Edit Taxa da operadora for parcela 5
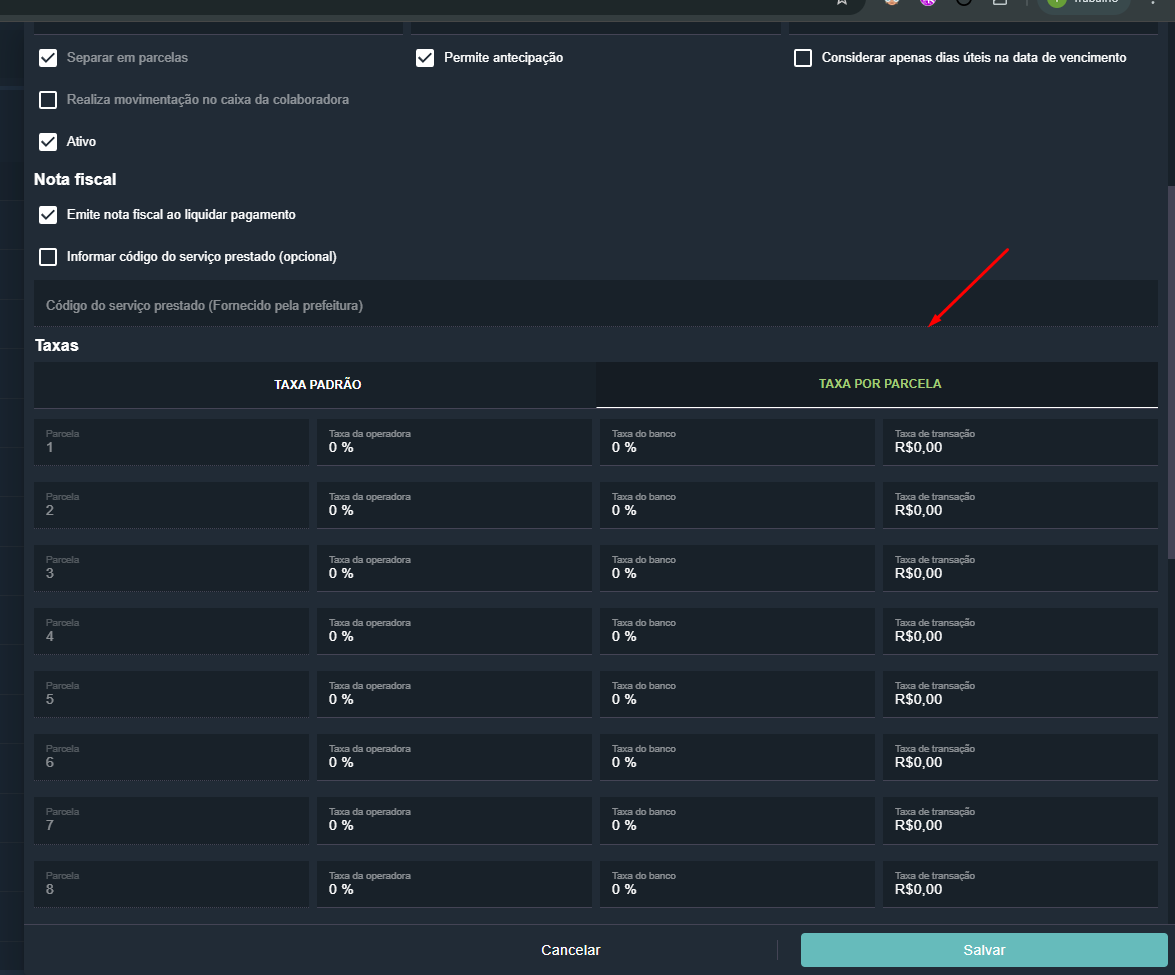The height and width of the screenshot is (975, 1175). click(454, 694)
